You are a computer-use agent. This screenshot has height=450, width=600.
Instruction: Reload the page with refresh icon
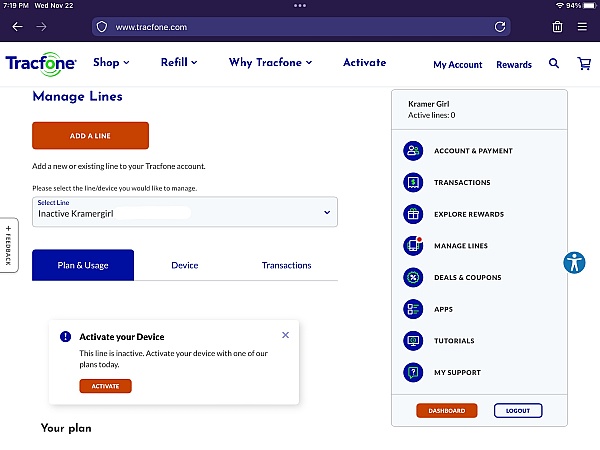[x=500, y=27]
